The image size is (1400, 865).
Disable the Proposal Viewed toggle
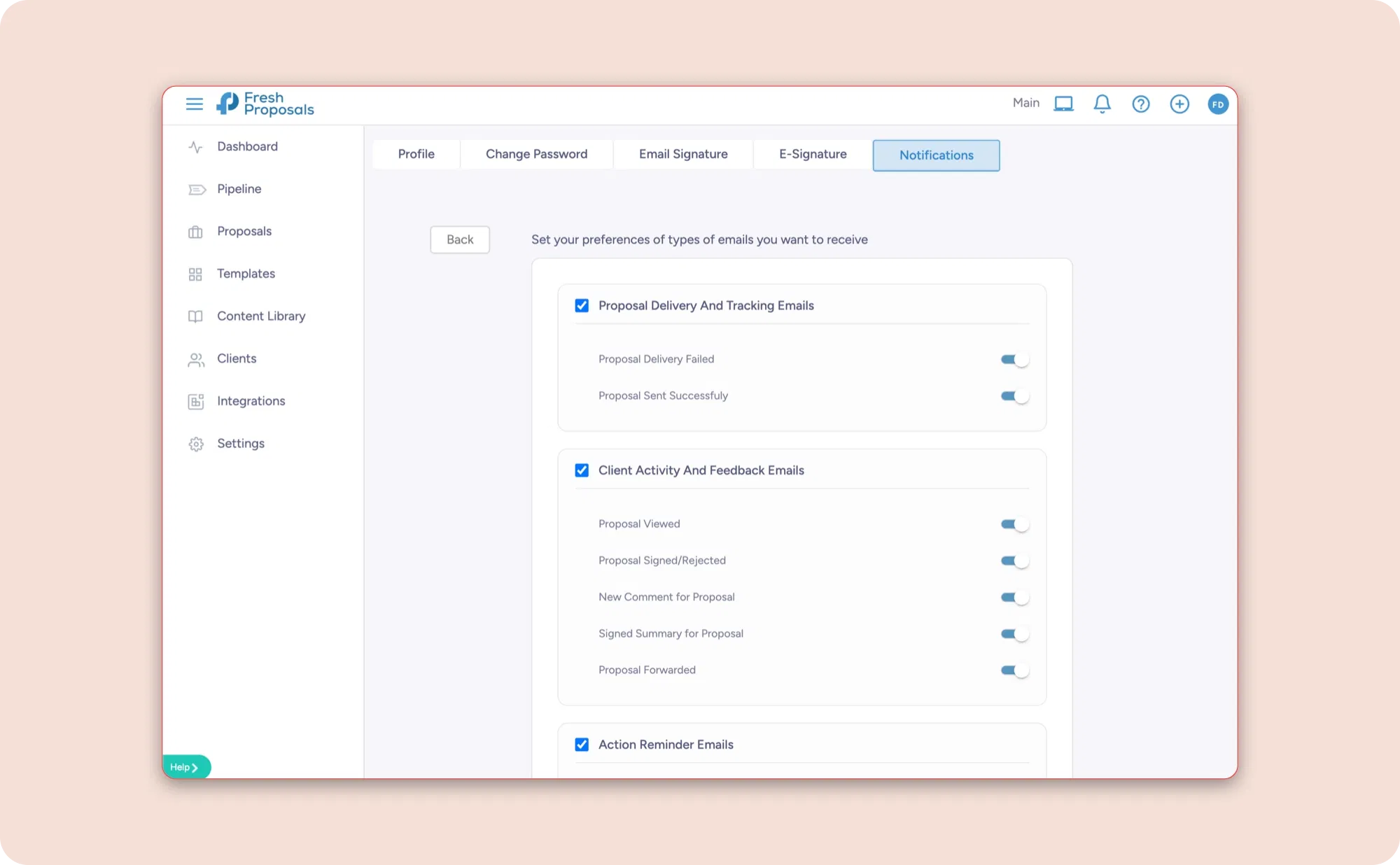coord(1014,524)
